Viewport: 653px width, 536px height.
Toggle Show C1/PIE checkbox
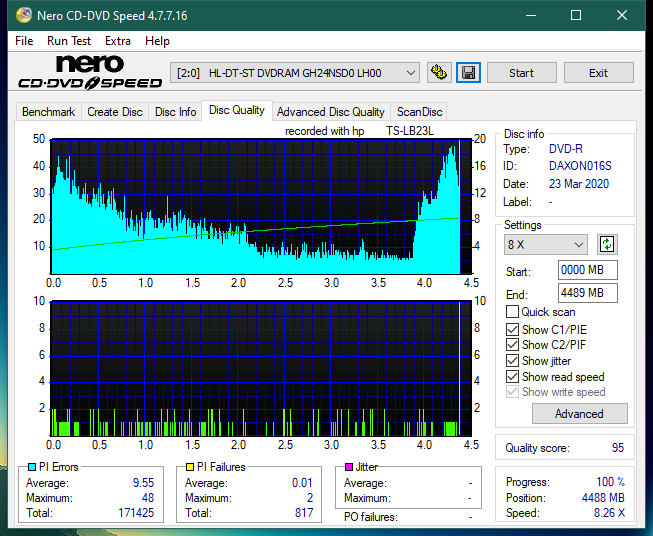[512, 329]
